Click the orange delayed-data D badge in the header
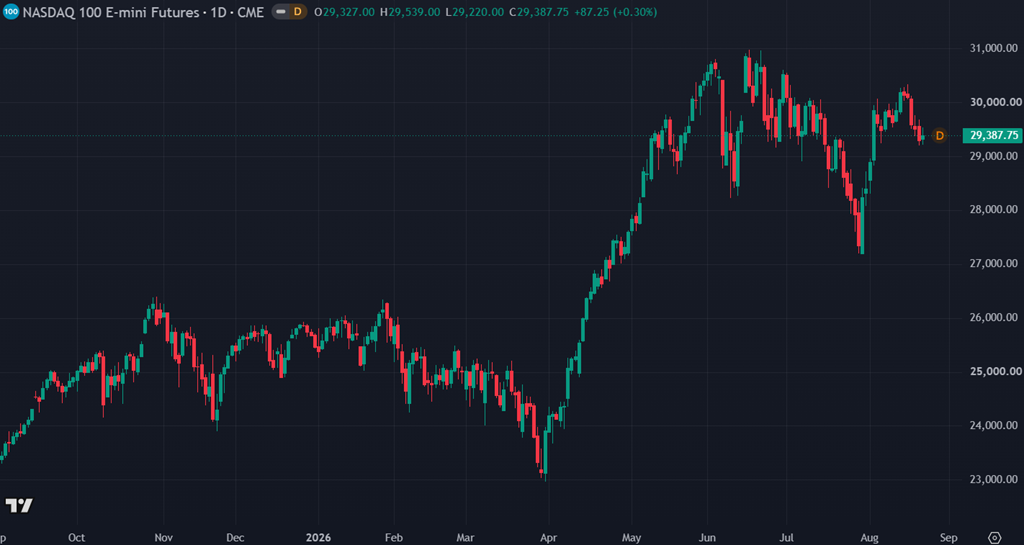The image size is (1024, 545). point(298,12)
